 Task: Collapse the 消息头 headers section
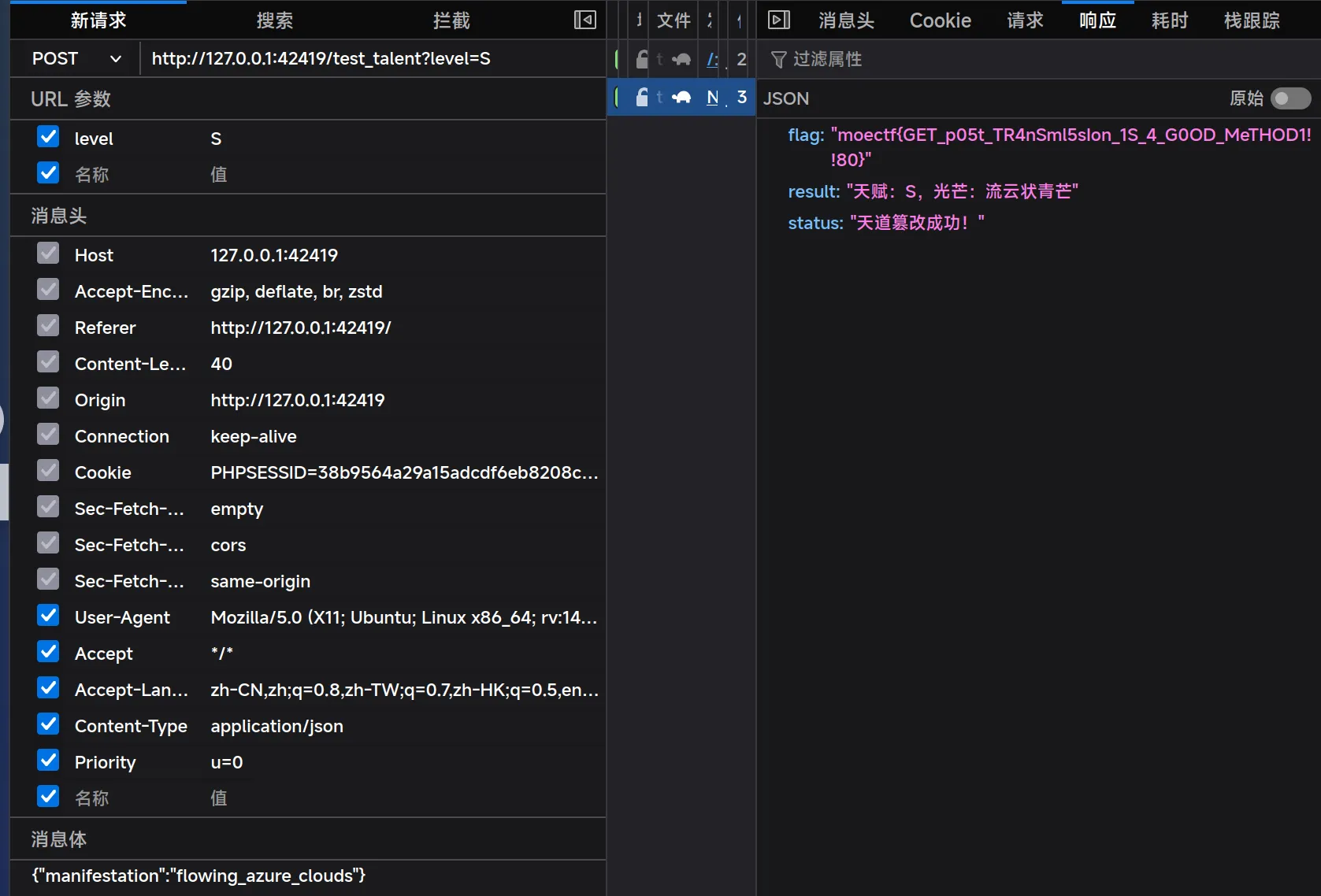59,216
